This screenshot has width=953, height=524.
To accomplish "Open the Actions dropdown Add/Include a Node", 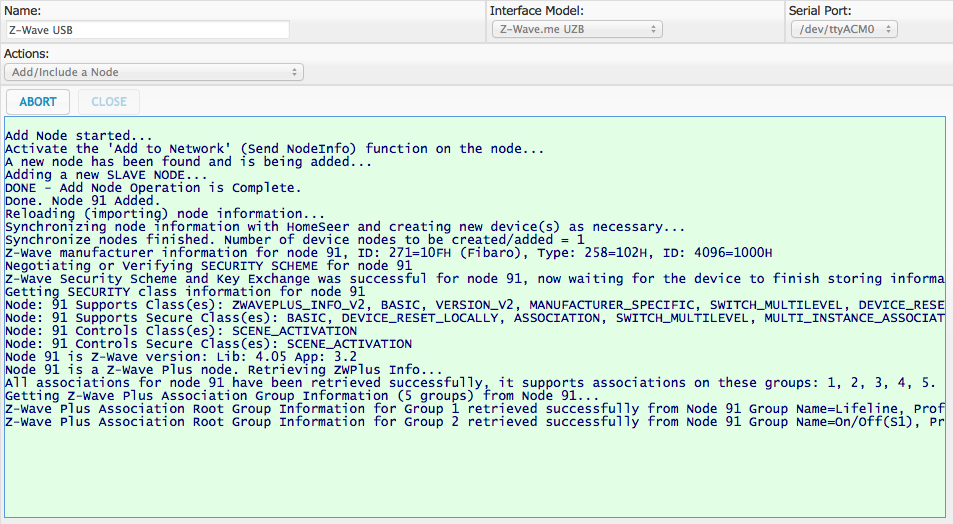I will (154, 72).
